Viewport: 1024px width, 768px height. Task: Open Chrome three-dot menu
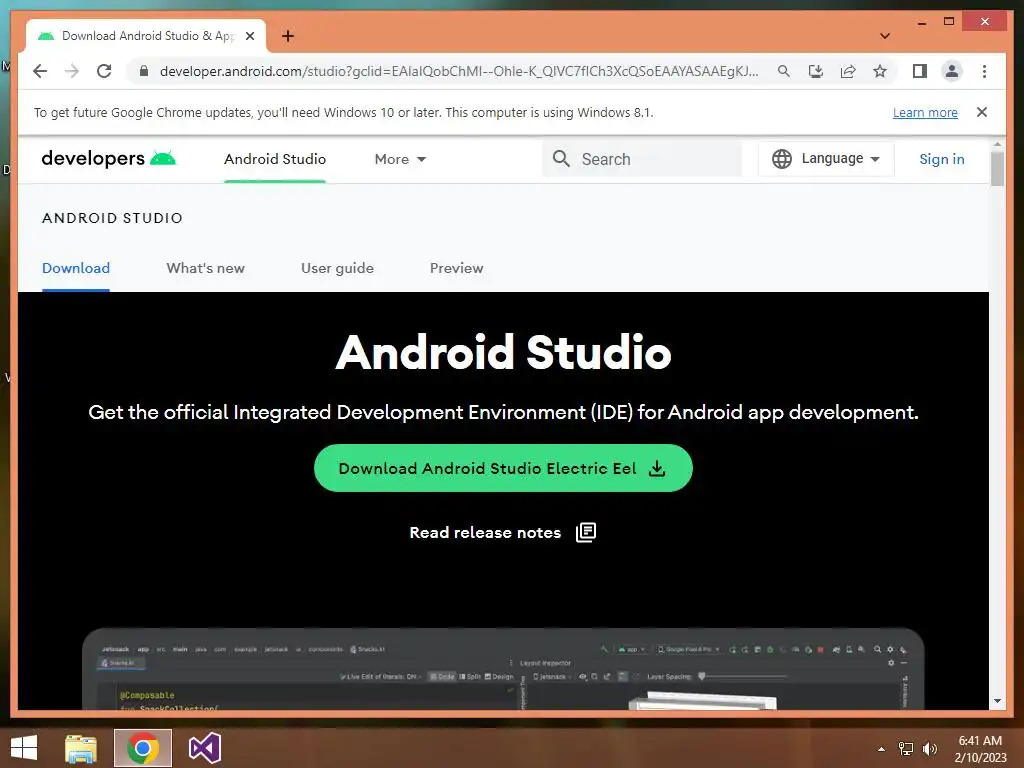pyautogui.click(x=984, y=71)
